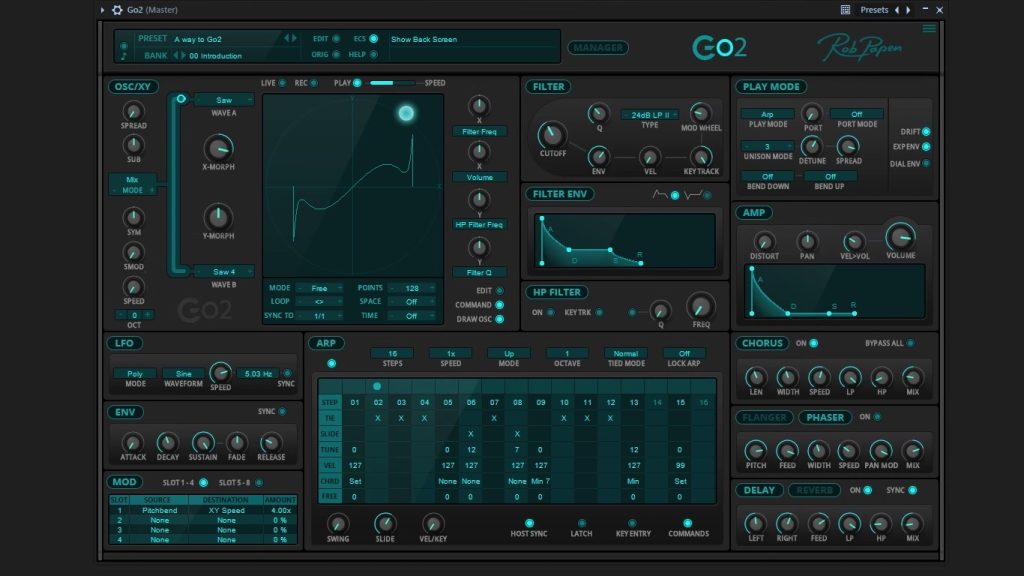Click the X-MORPH oscillator knob
The image size is (1024, 576).
[219, 148]
